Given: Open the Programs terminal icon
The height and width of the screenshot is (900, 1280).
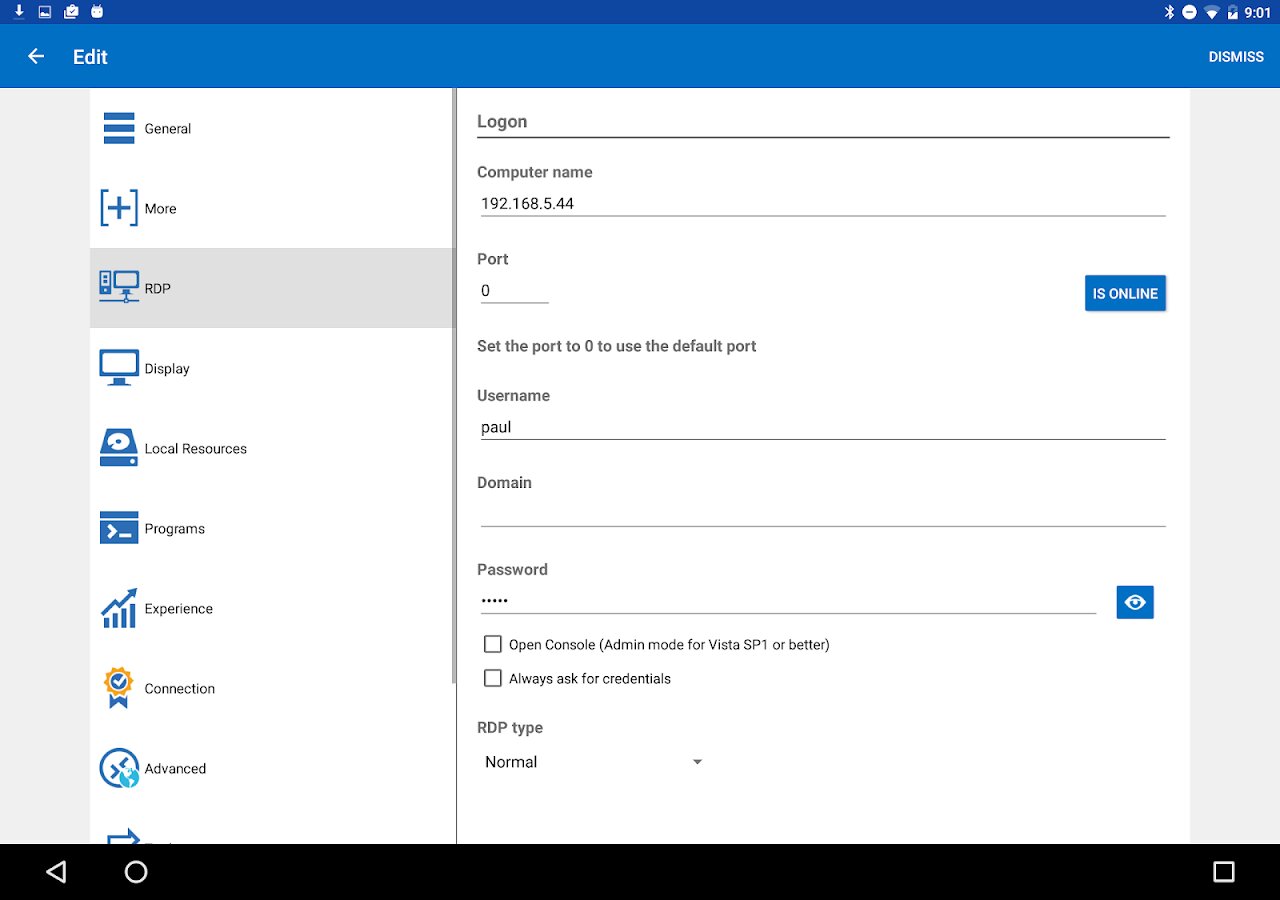Looking at the screenshot, I should tap(119, 528).
